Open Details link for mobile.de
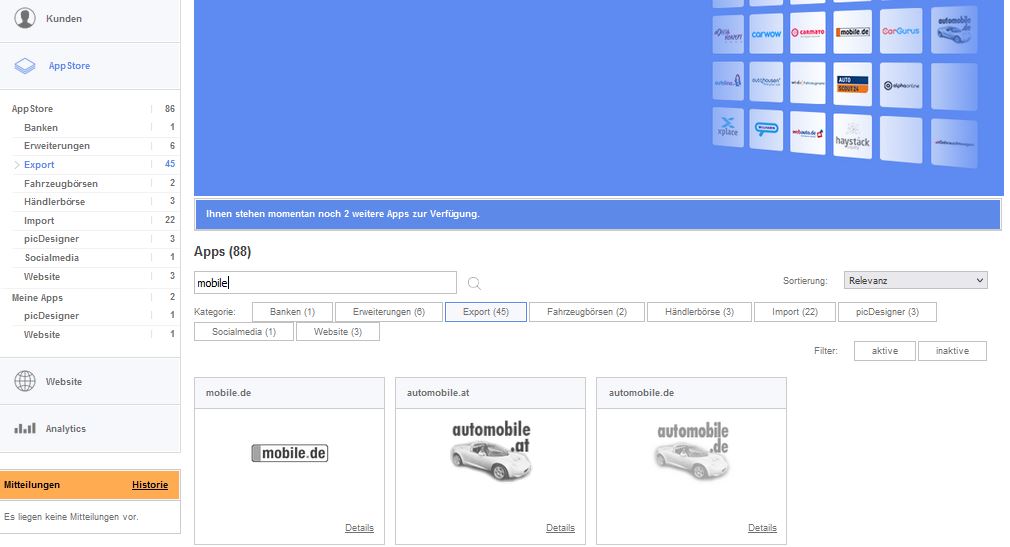Viewport: 1010px width, 547px height. (x=359, y=528)
